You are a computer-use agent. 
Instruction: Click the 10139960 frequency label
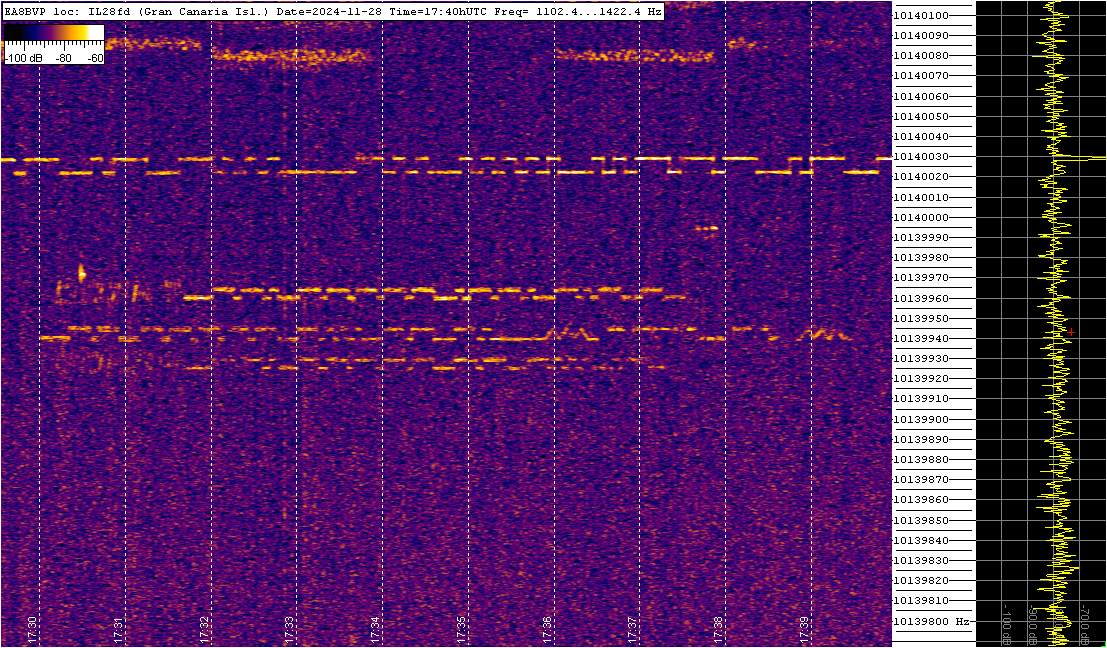(921, 298)
